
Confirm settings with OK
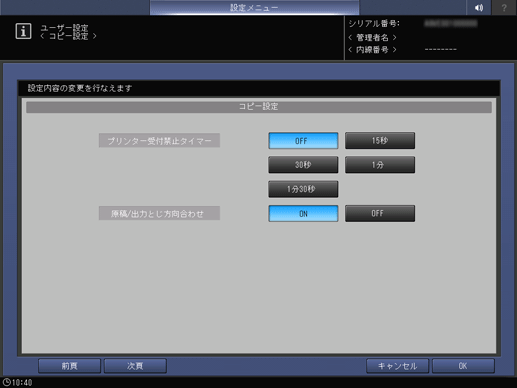pos(463,366)
